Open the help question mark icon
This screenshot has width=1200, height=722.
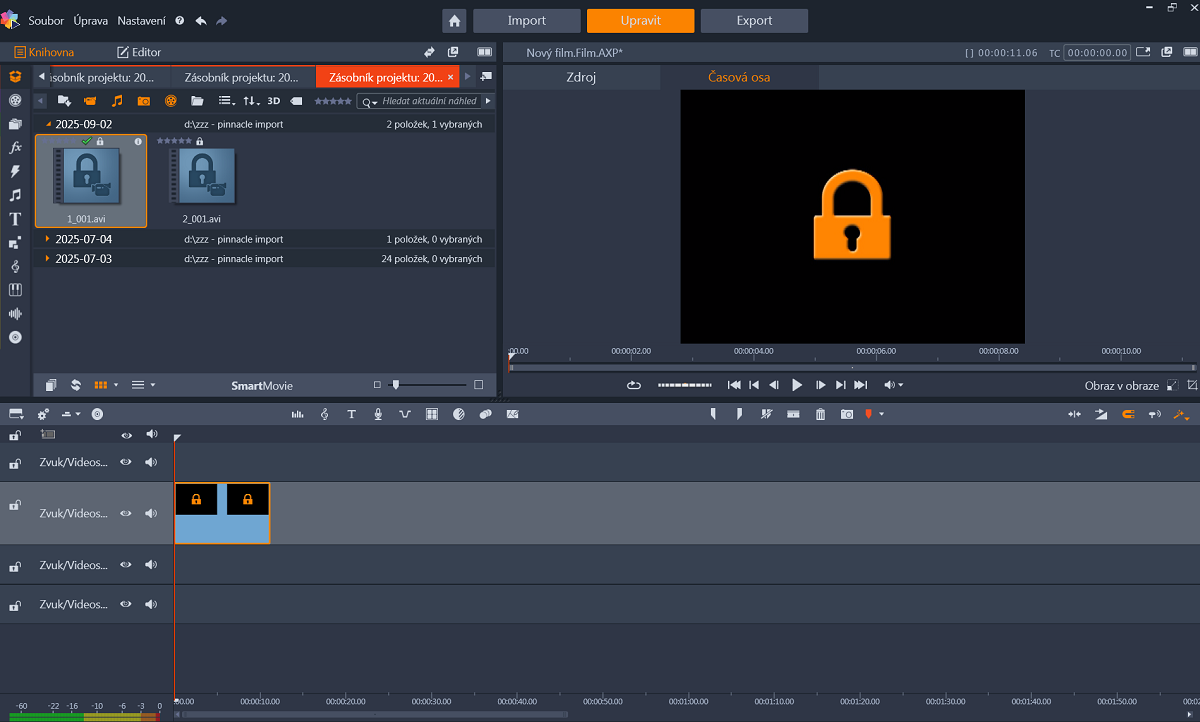pos(180,21)
